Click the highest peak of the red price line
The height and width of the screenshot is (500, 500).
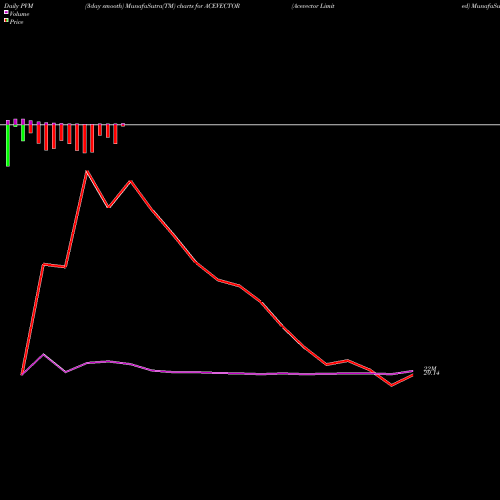[87, 171]
